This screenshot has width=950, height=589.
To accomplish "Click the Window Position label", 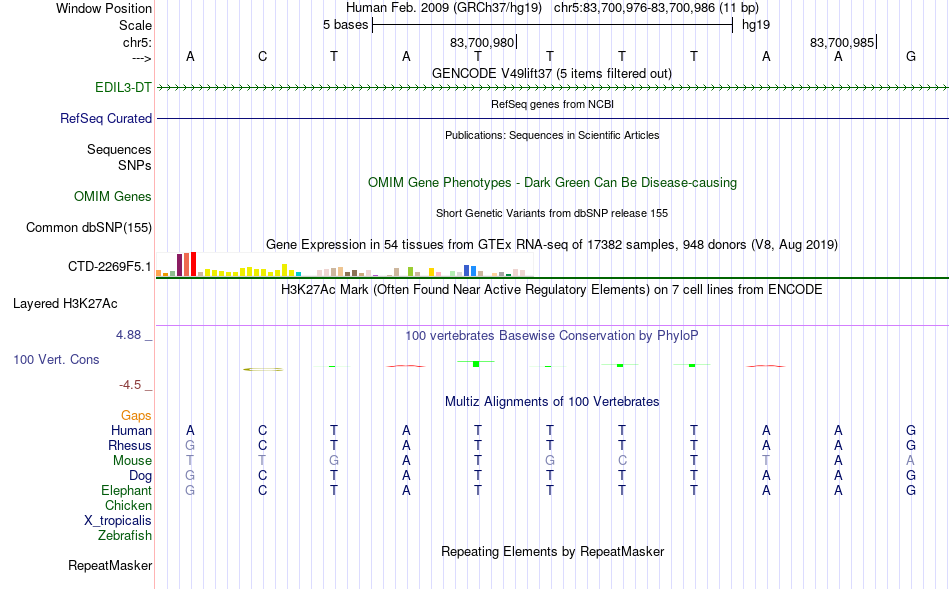I will pos(104,8).
